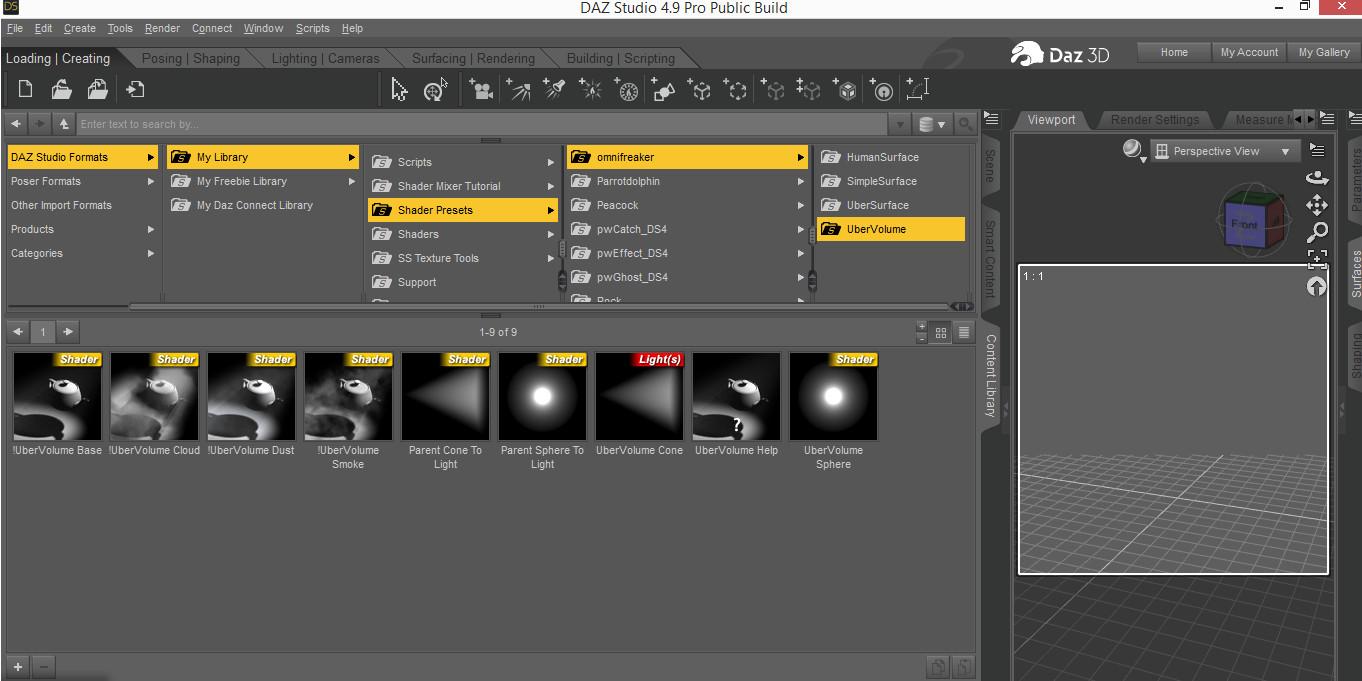This screenshot has height=681, width=1362.
Task: Switch thumbnails to list view
Action: tap(964, 332)
